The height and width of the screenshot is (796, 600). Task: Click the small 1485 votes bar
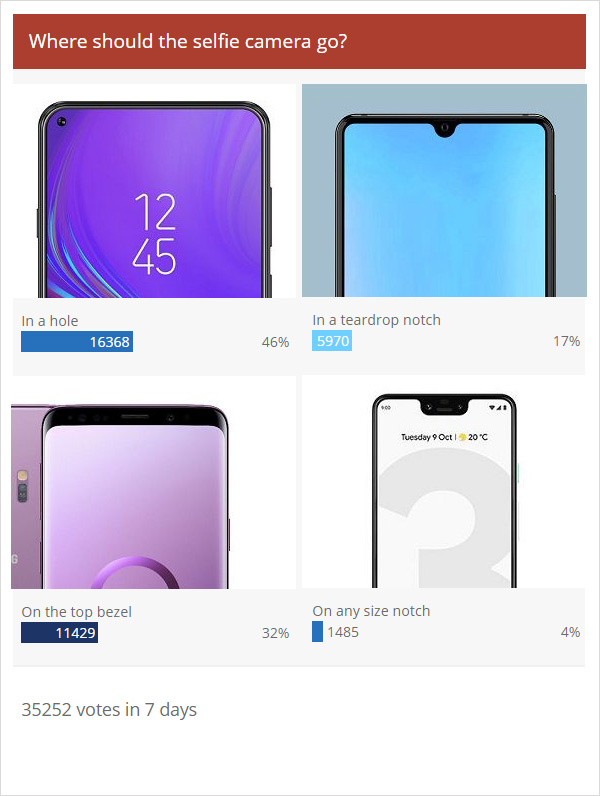coord(317,632)
